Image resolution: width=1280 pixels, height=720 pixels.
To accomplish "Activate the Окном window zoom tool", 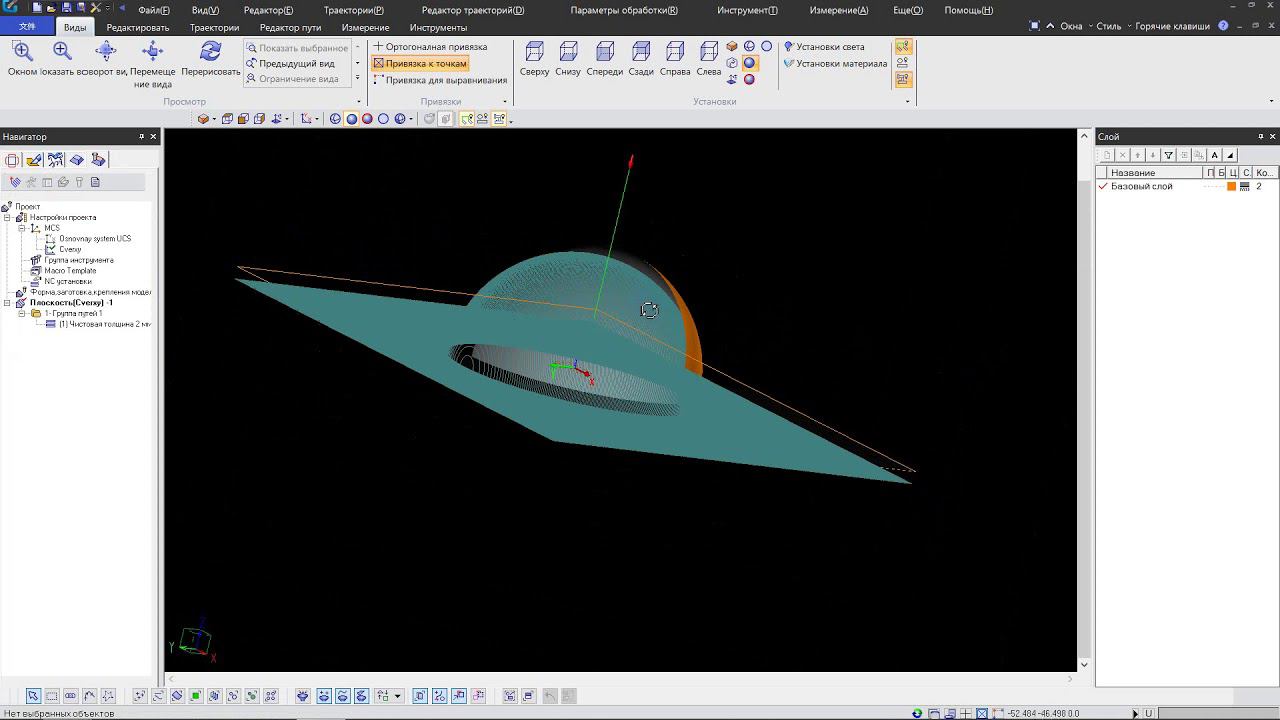I will click(x=22, y=52).
